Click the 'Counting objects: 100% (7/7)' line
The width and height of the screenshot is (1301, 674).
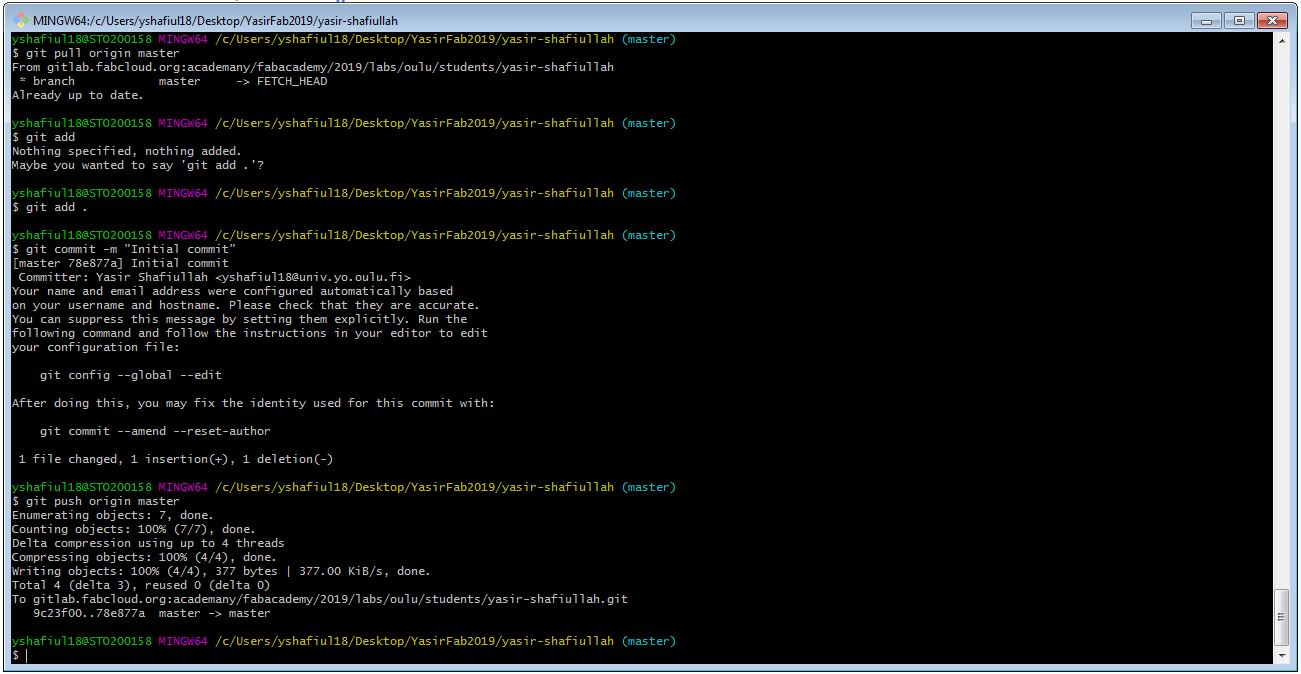(134, 530)
